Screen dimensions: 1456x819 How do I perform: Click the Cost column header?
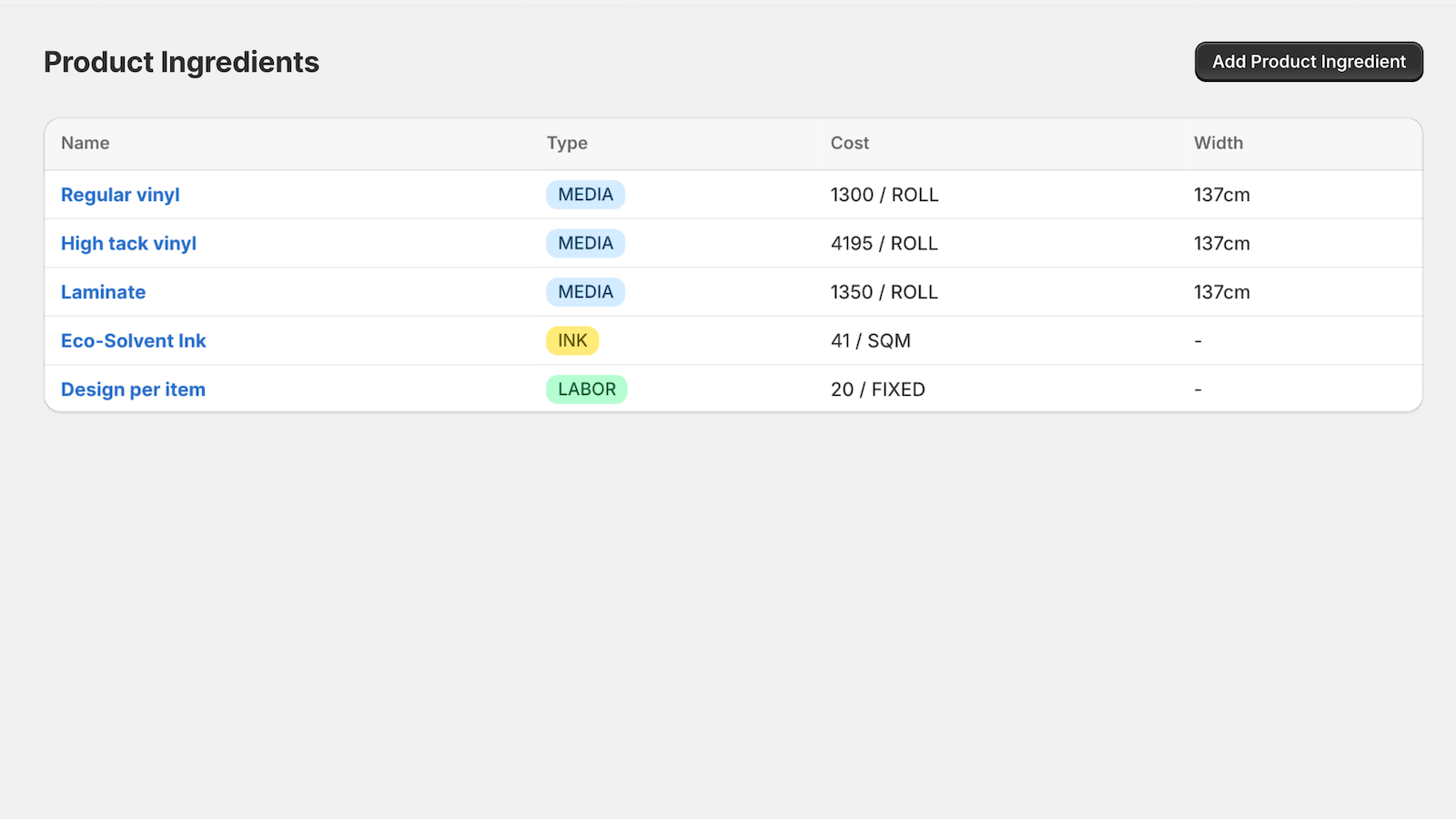(x=850, y=143)
